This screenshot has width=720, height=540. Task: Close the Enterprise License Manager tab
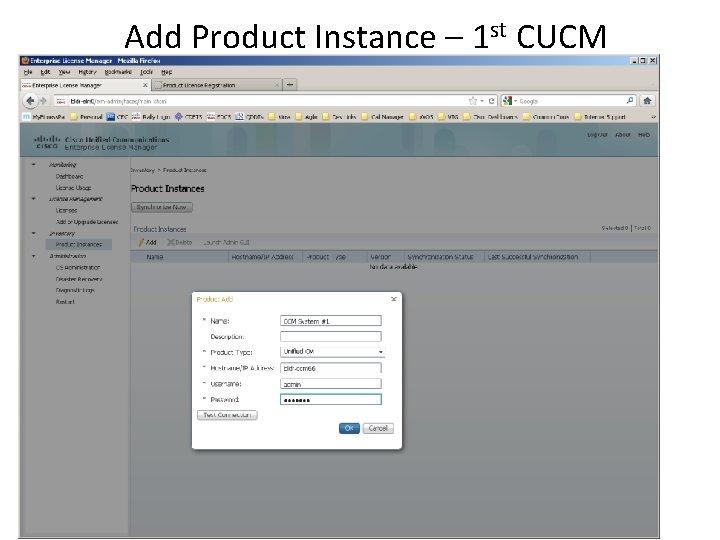[x=145, y=85]
